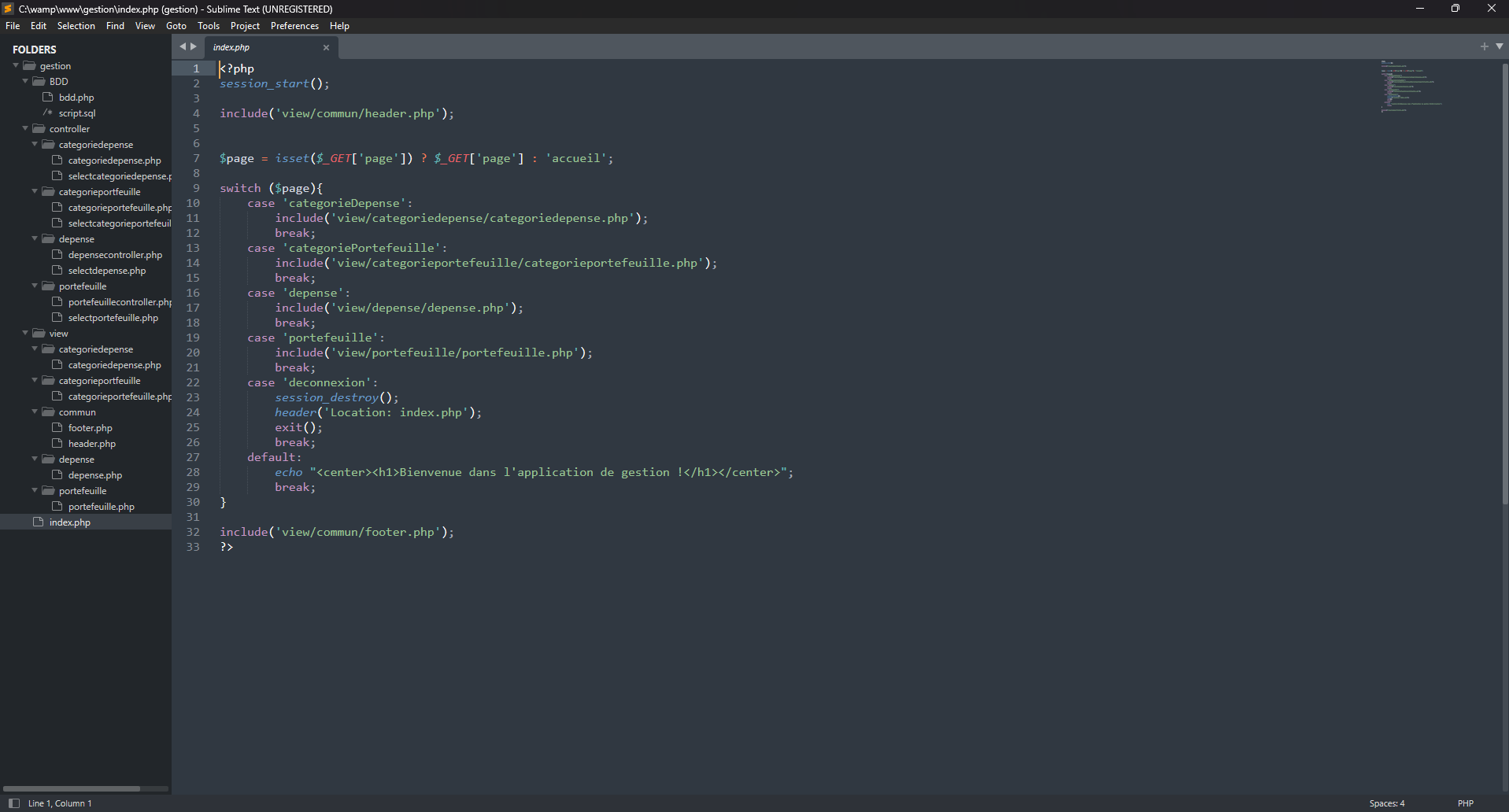1509x812 pixels.
Task: Open the Goto menu
Action: click(x=176, y=26)
